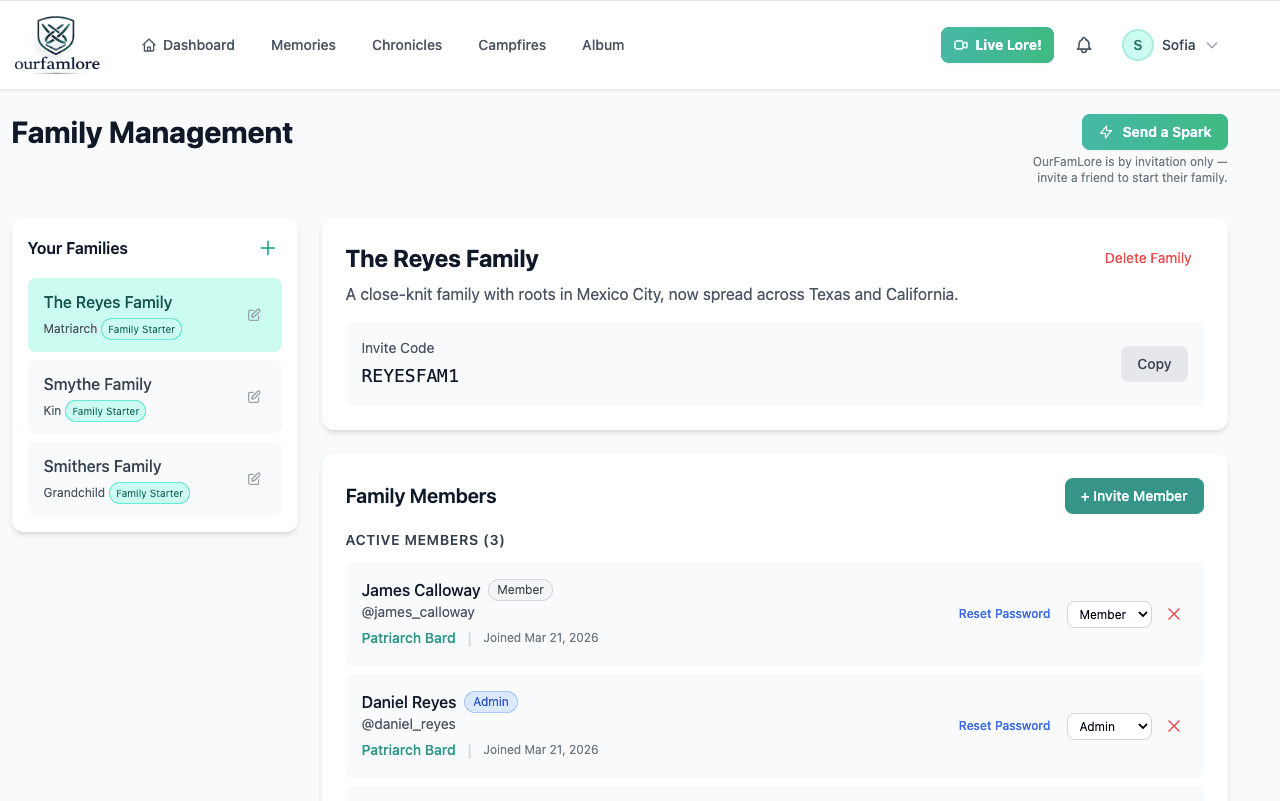Click the edit pencil for Smithers Family
This screenshot has width=1280, height=801.
tap(253, 478)
